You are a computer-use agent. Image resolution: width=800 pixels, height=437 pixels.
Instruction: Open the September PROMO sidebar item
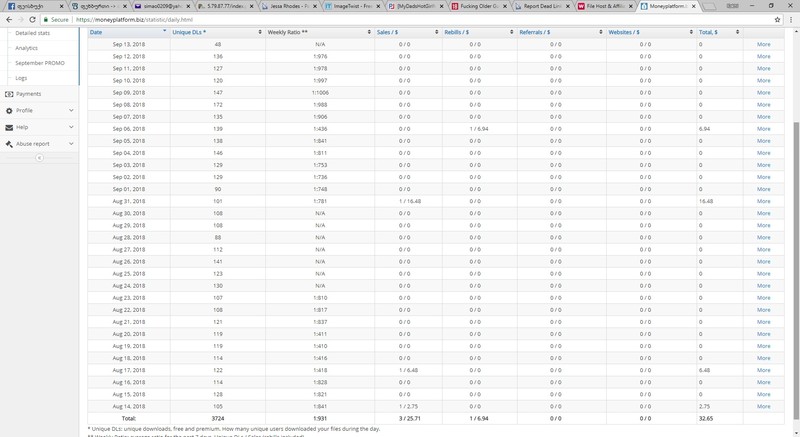(x=38, y=63)
